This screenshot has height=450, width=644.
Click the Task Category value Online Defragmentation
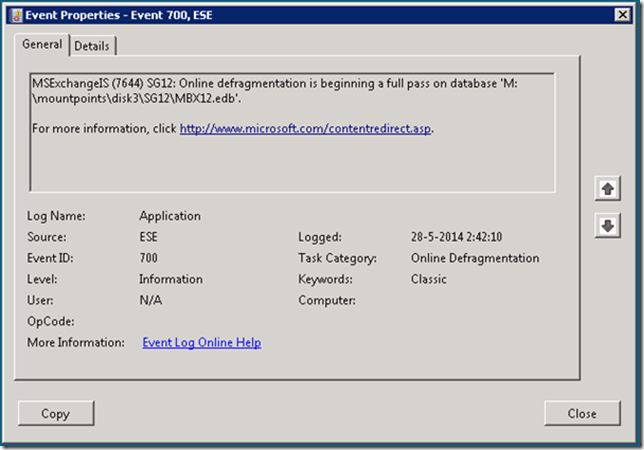pyautogui.click(x=474, y=258)
